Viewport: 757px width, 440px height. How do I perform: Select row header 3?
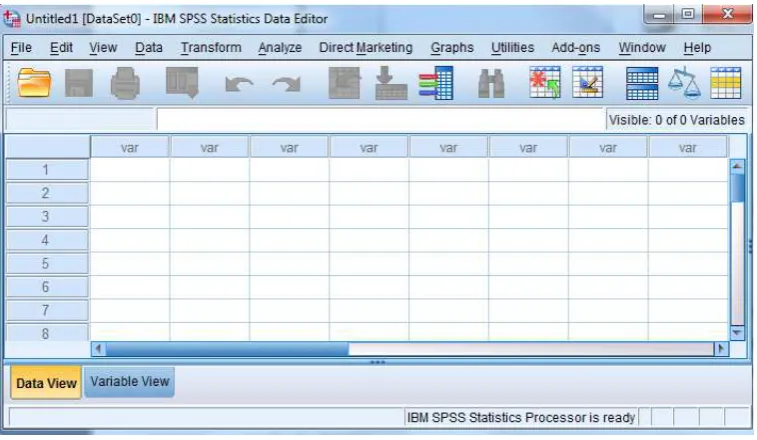47,216
